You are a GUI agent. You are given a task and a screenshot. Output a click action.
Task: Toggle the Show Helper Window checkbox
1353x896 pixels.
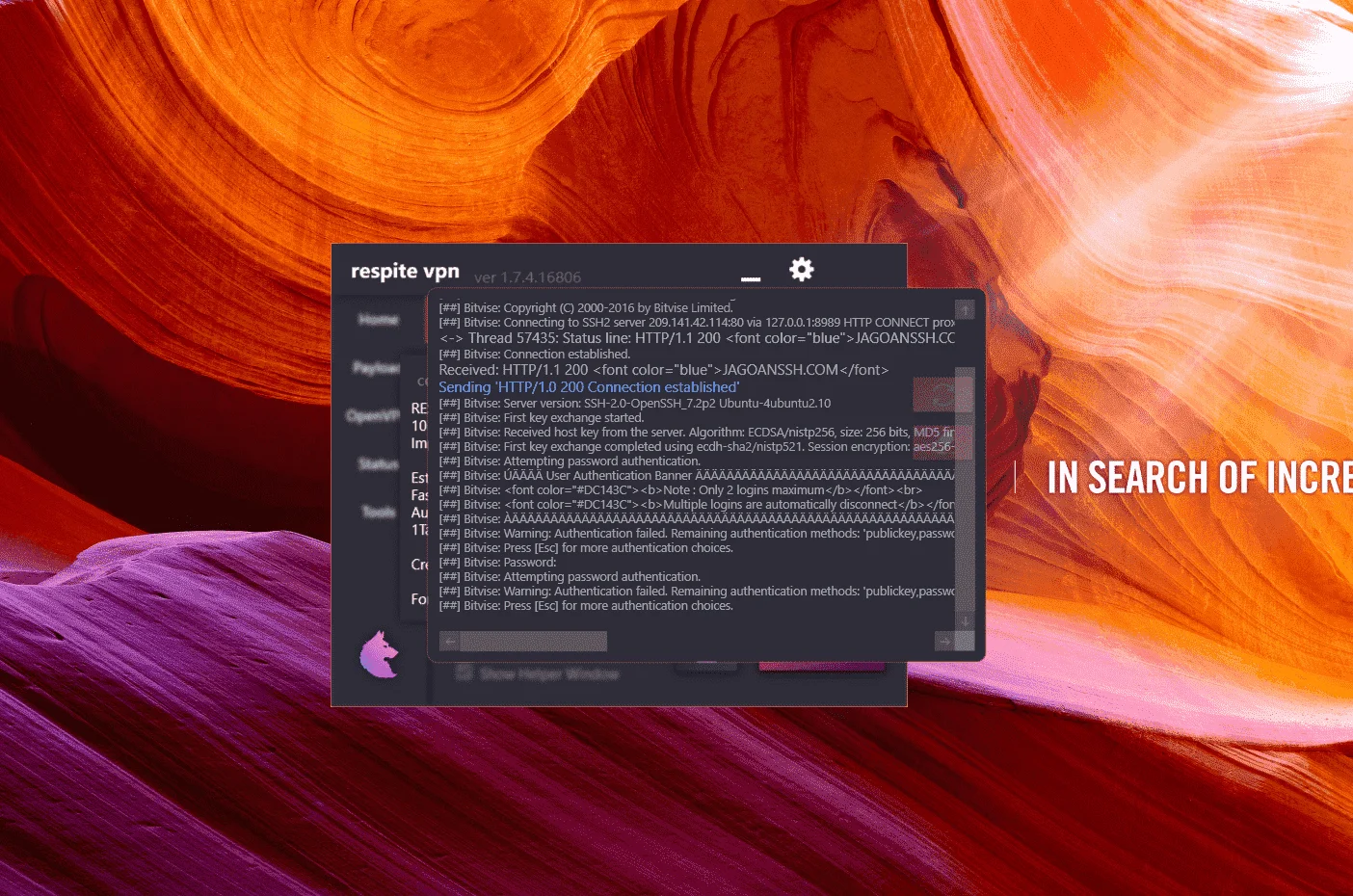point(464,673)
